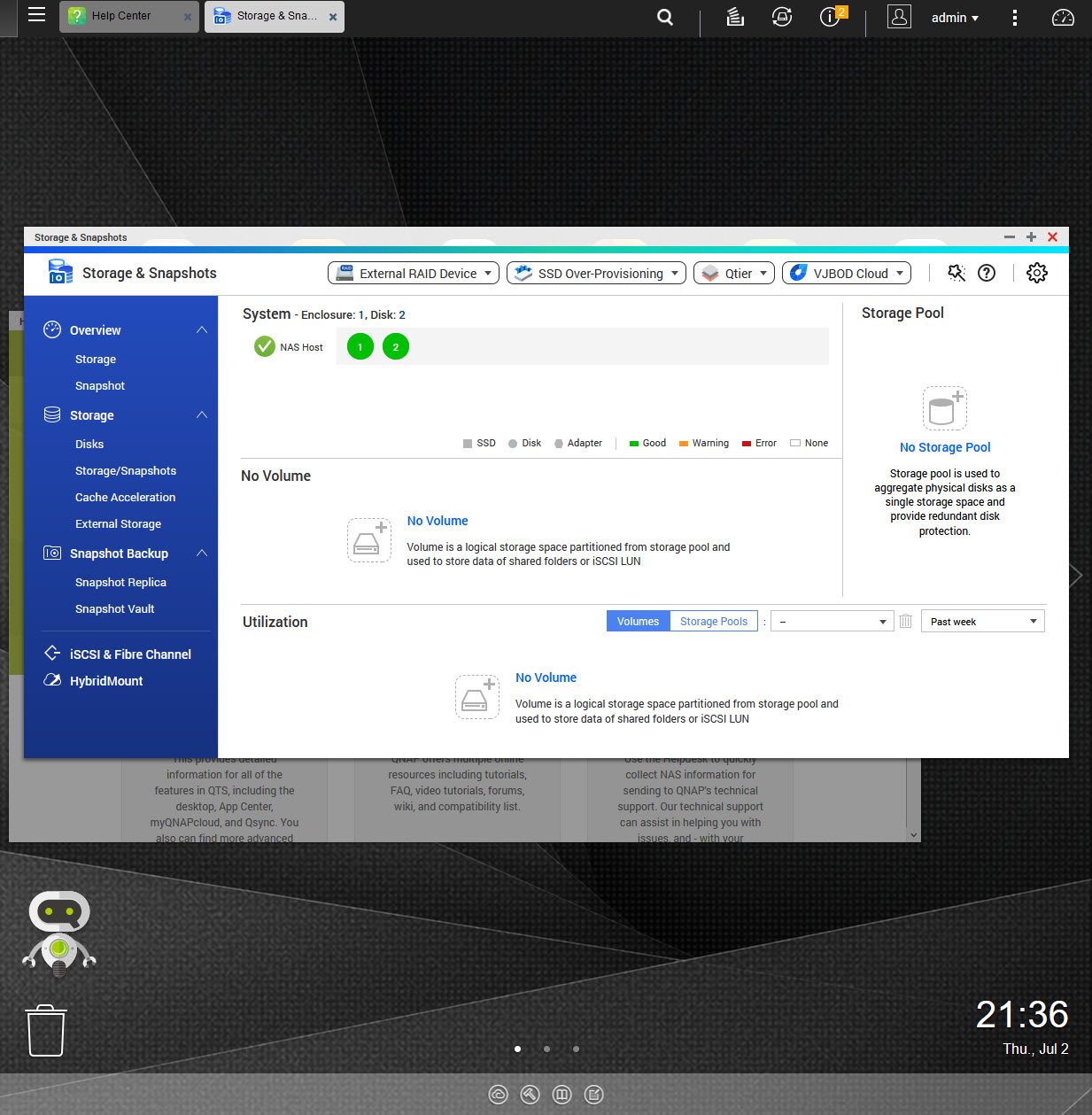
Task: Maximize the Storage & Snapshots window
Action: click(x=1031, y=237)
